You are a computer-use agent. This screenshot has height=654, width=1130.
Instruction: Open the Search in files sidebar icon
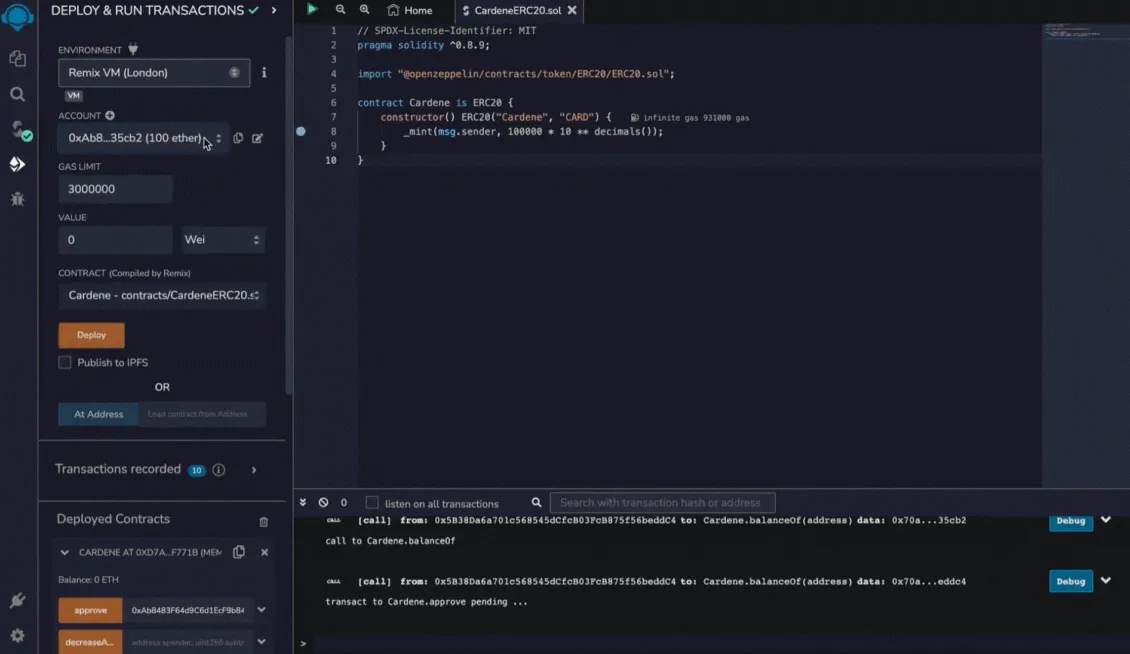(17, 94)
